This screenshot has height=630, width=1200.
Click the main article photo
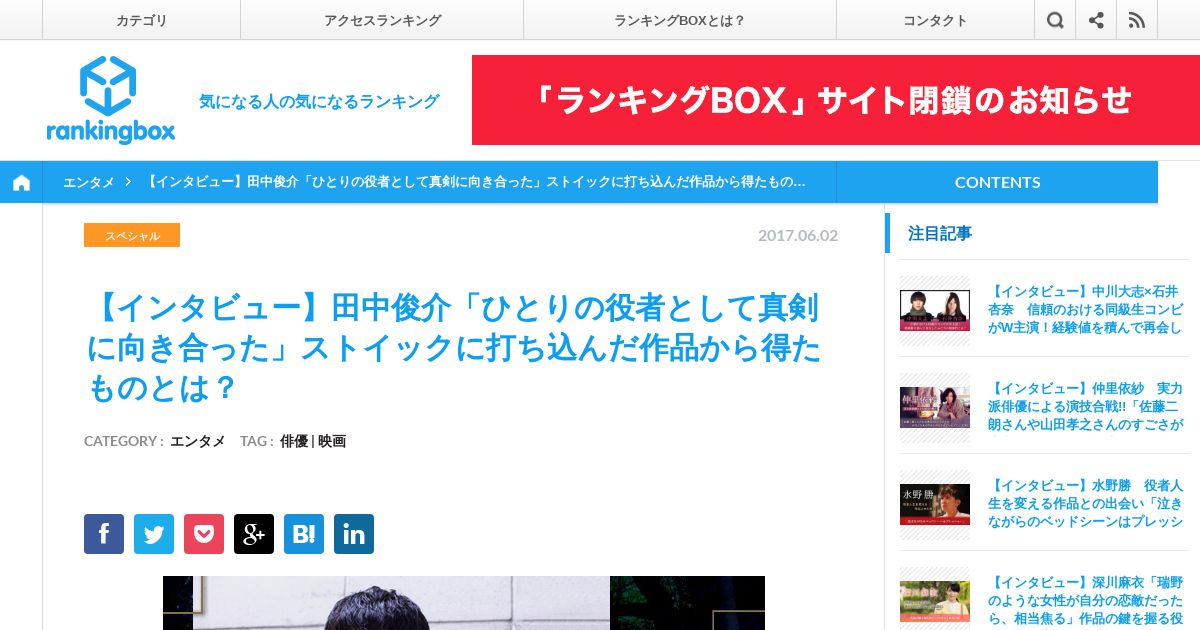[464, 603]
